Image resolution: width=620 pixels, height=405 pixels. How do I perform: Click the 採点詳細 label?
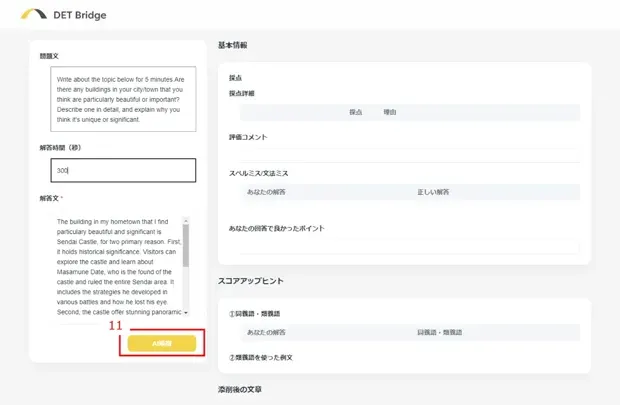tap(242, 93)
